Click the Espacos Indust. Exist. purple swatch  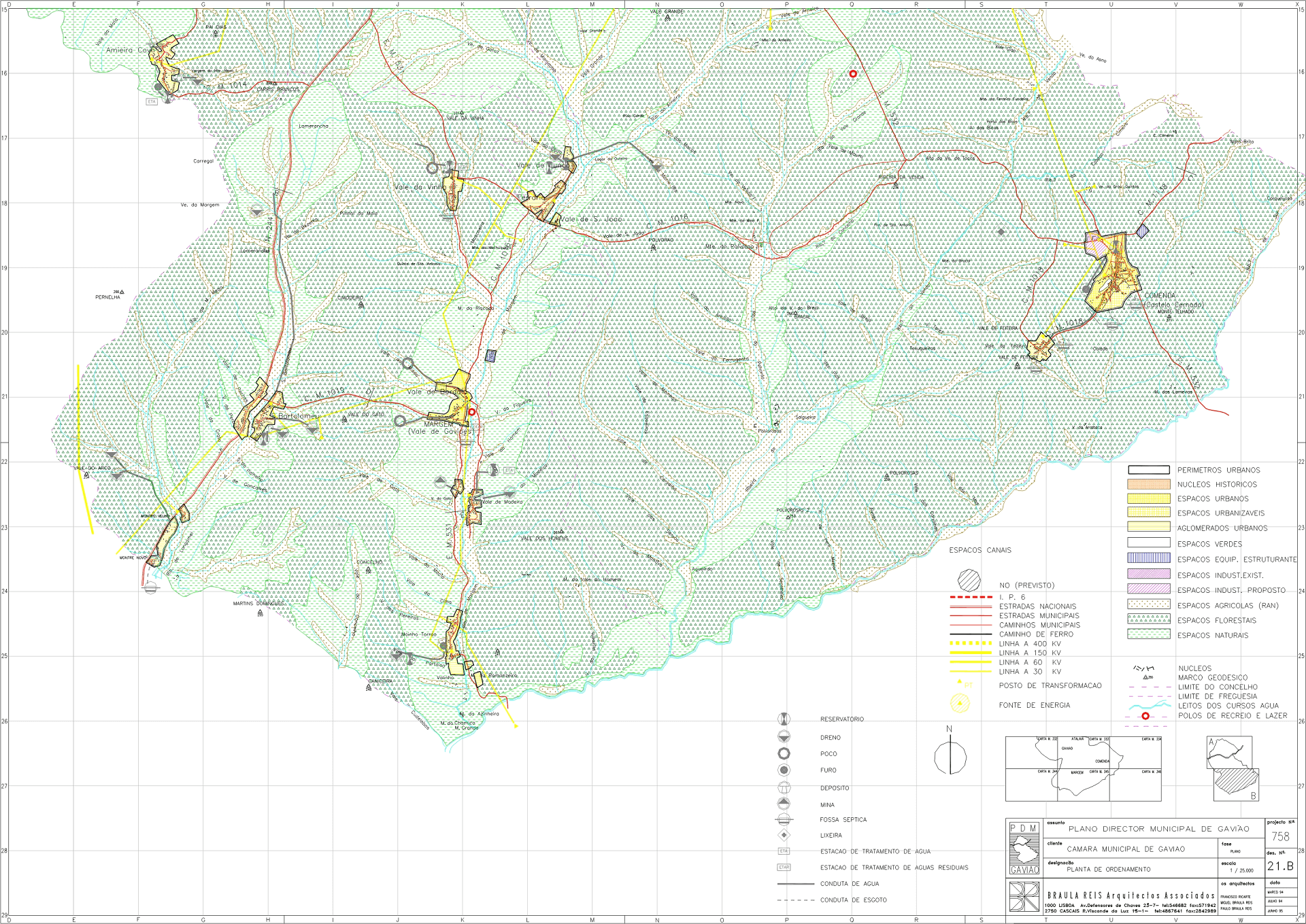pos(1148,575)
